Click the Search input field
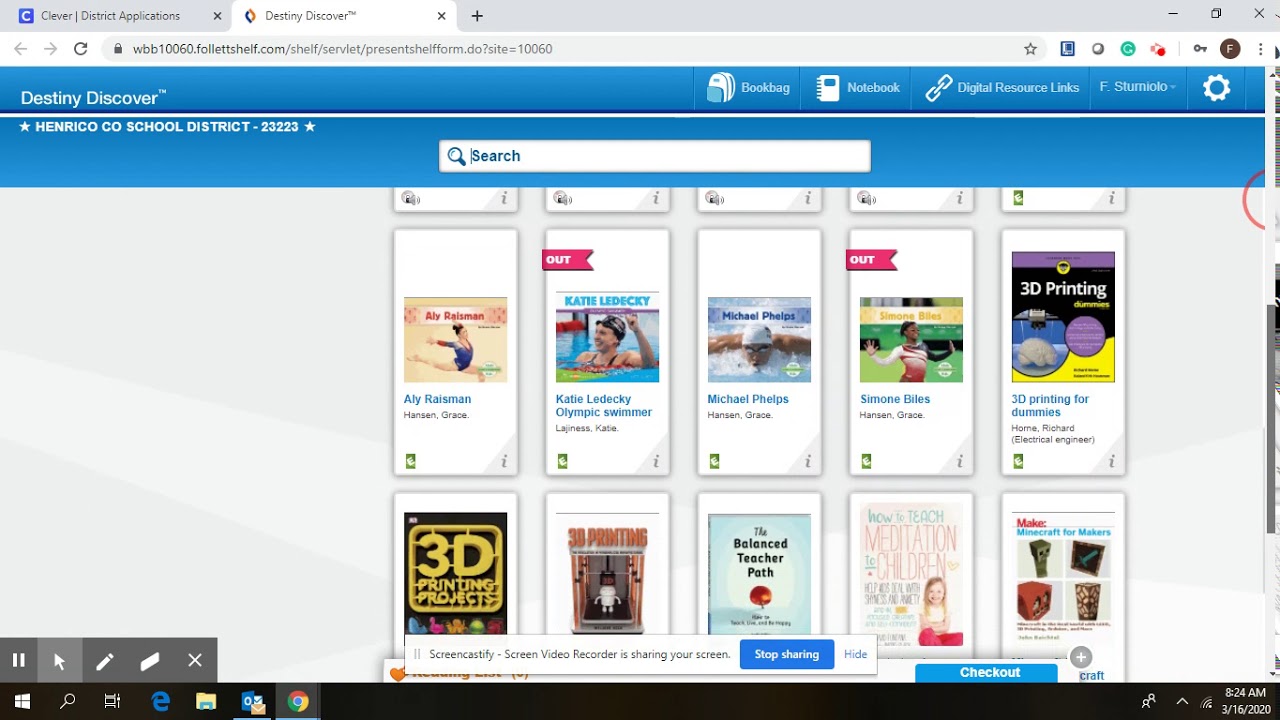The width and height of the screenshot is (1280, 720). tap(654, 156)
